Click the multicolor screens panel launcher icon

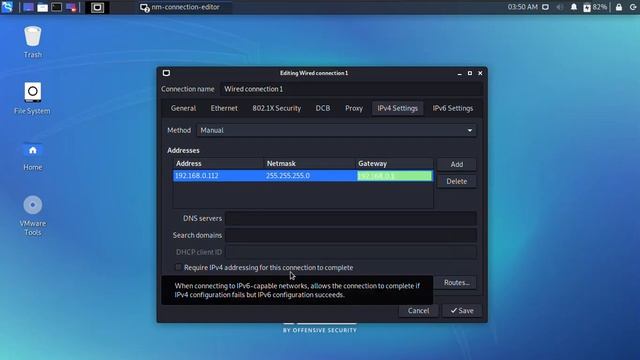coord(71,7)
